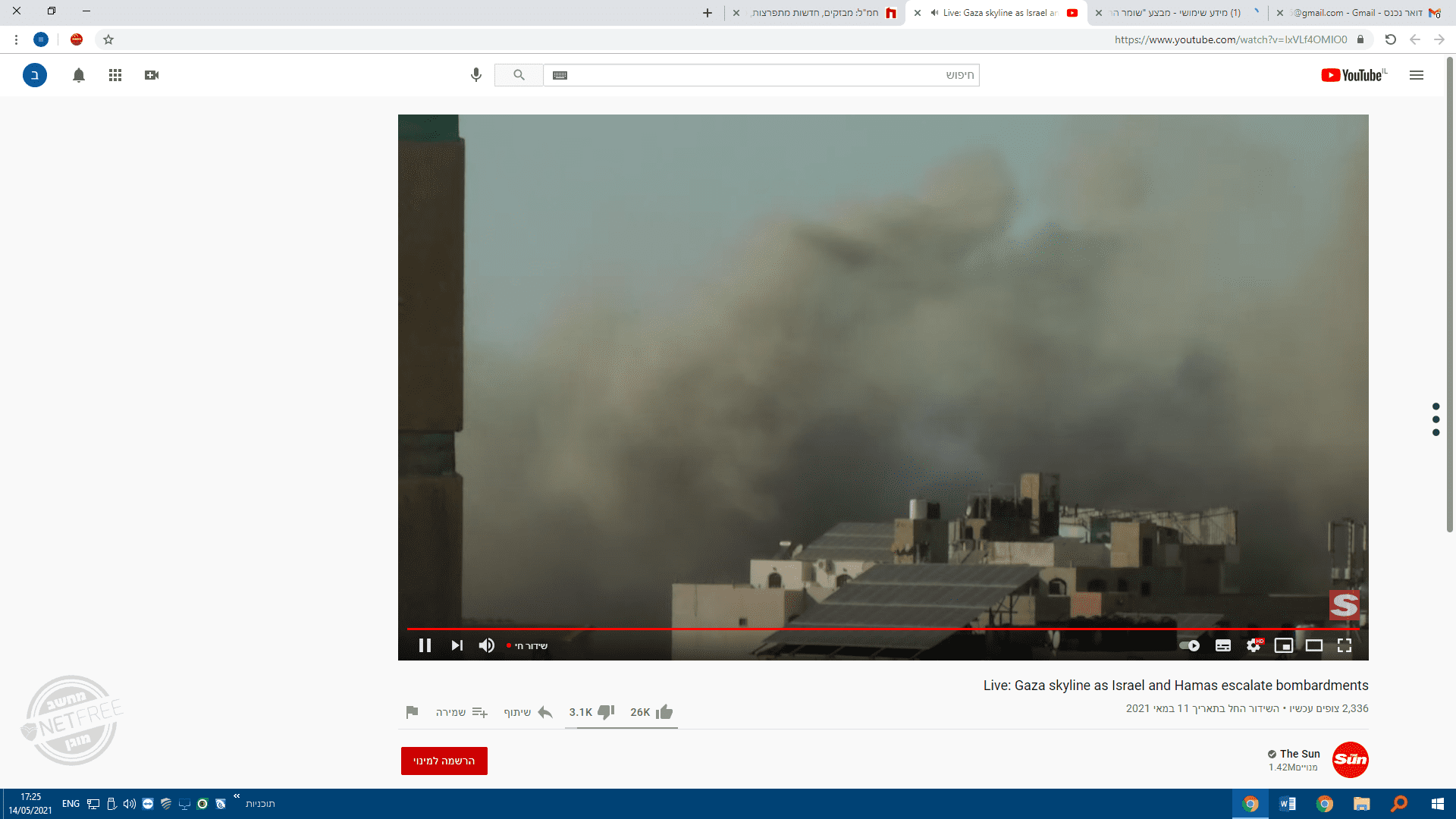
Task: Open YouTube apps grid menu
Action: [x=115, y=75]
